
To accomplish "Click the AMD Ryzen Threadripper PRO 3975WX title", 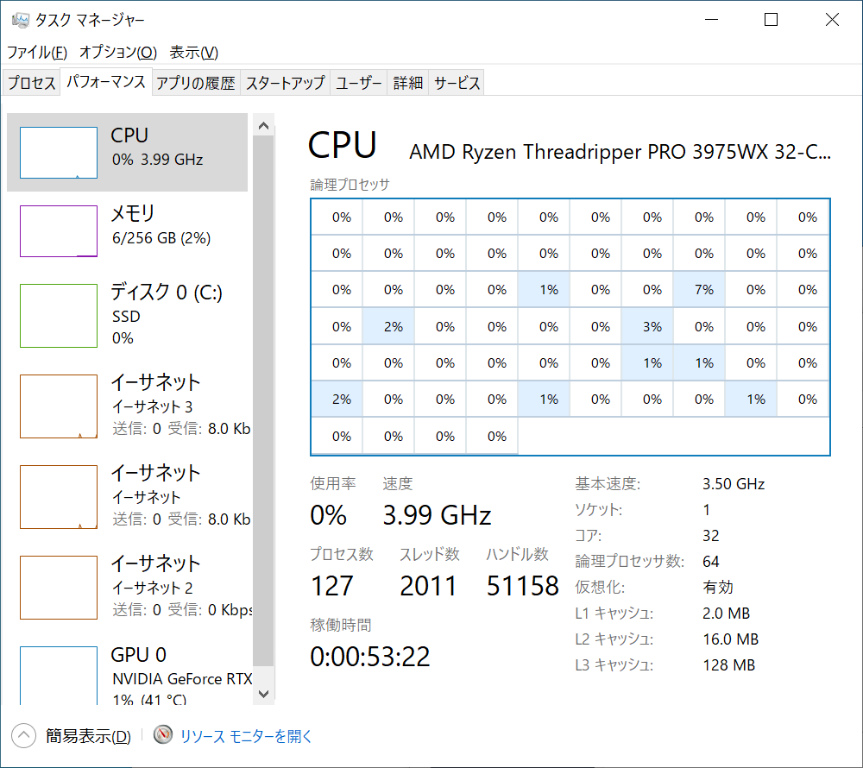I will 620,152.
